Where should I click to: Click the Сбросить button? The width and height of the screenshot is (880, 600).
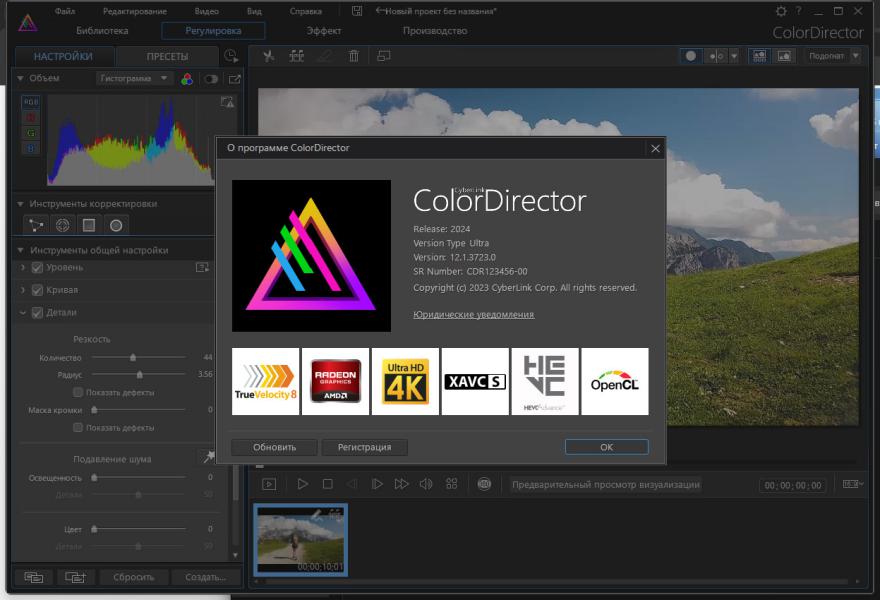tap(134, 577)
